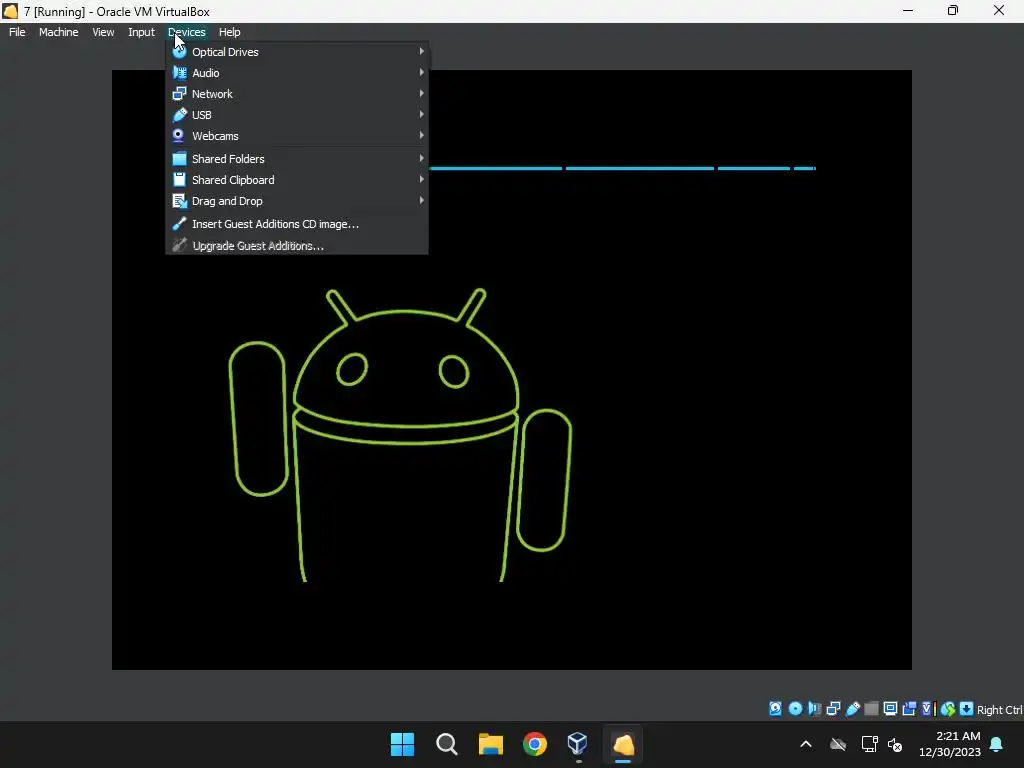
Task: Expand Network submenu arrow
Action: [422, 93]
